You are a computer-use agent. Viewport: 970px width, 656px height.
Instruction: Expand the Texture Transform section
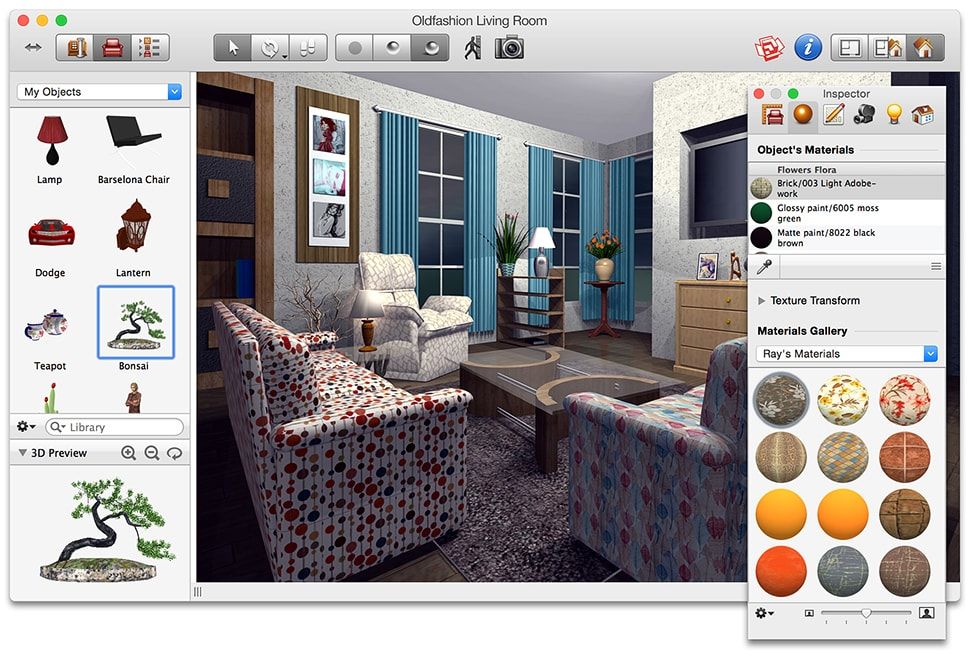point(762,300)
